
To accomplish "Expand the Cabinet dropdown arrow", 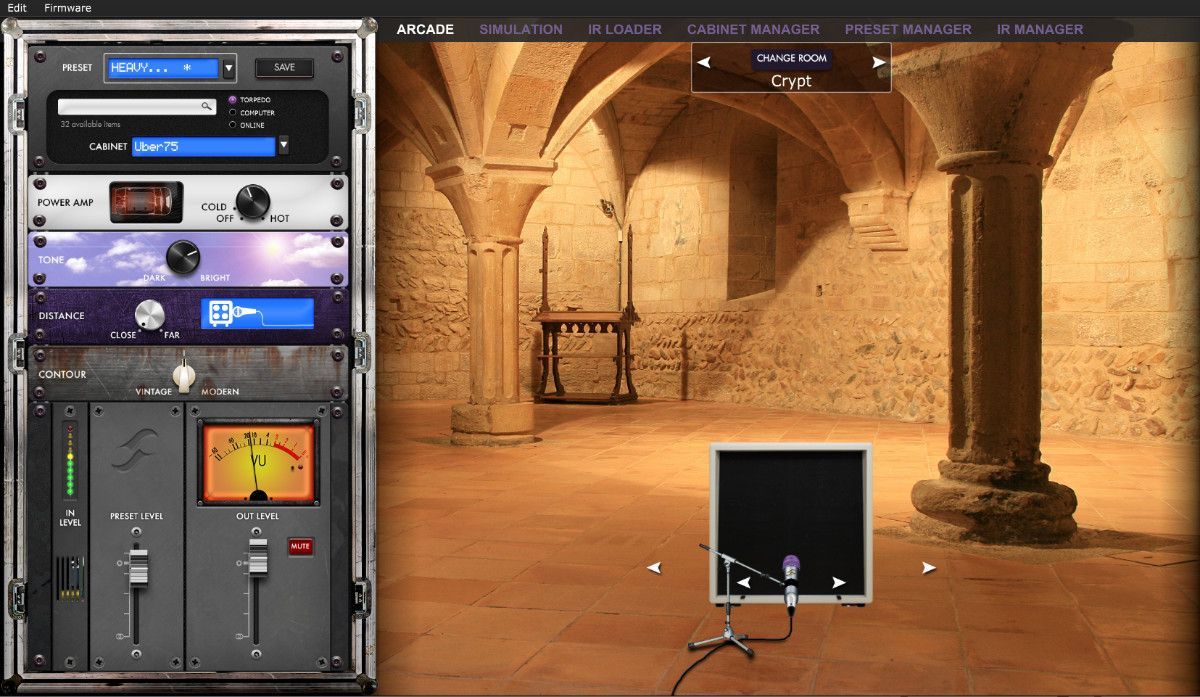I will tap(283, 146).
